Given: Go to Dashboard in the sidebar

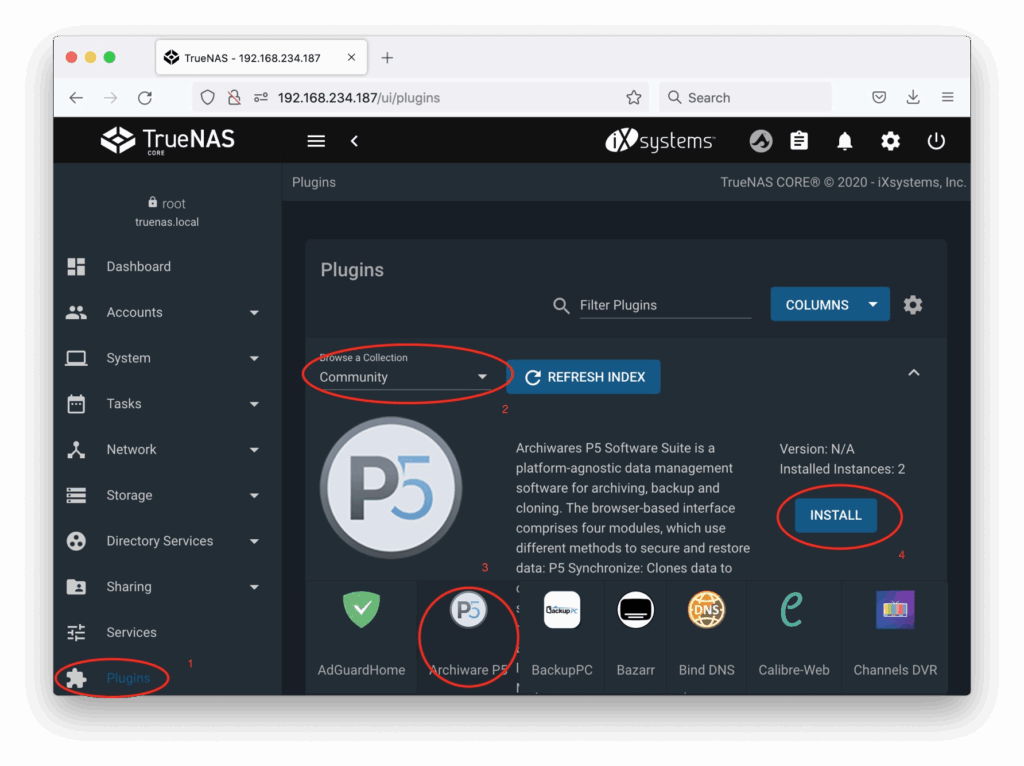Looking at the screenshot, I should click(x=138, y=267).
